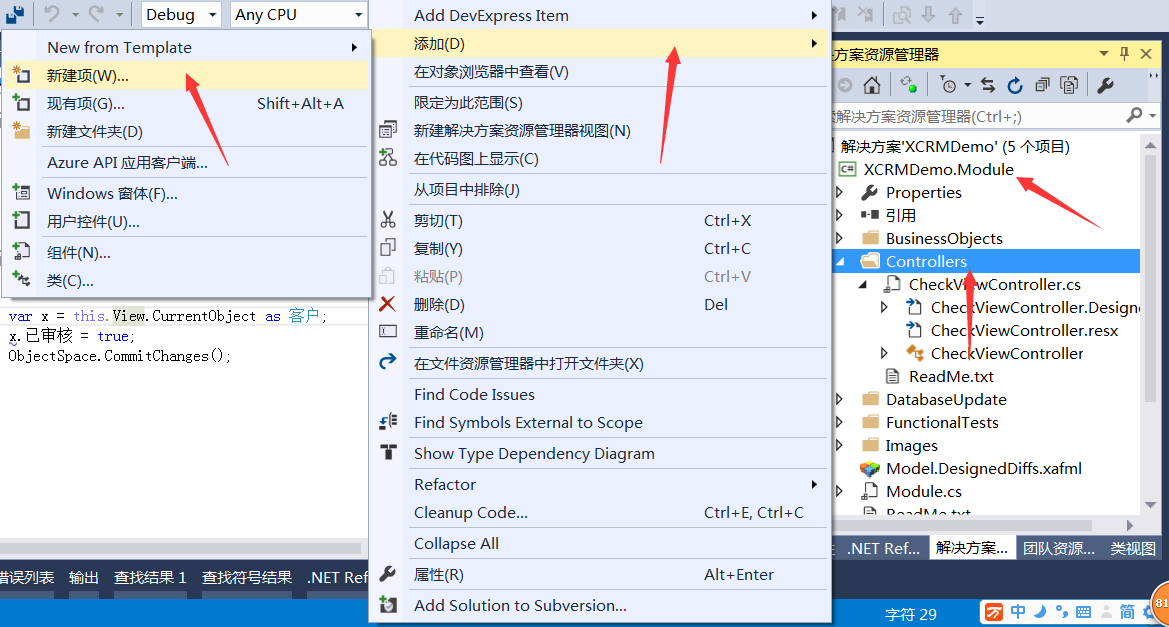Viewport: 1169px width, 627px height.
Task: Open the Refactor submenu
Action: 600,485
